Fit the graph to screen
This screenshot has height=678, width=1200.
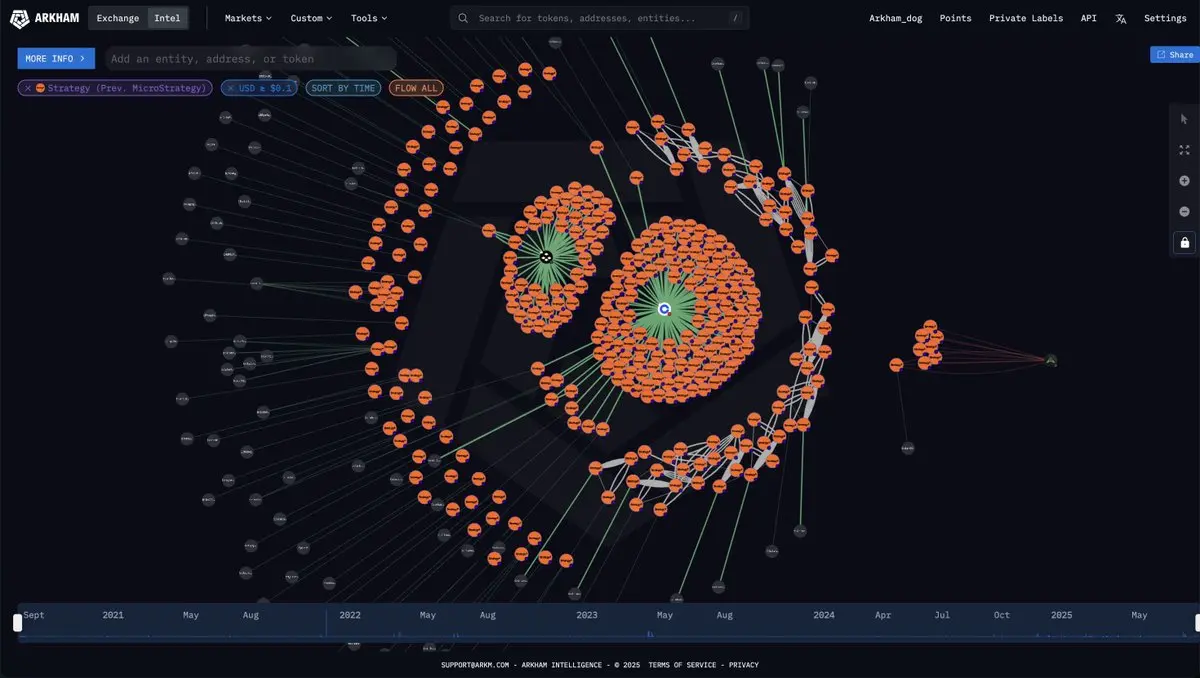1184,150
